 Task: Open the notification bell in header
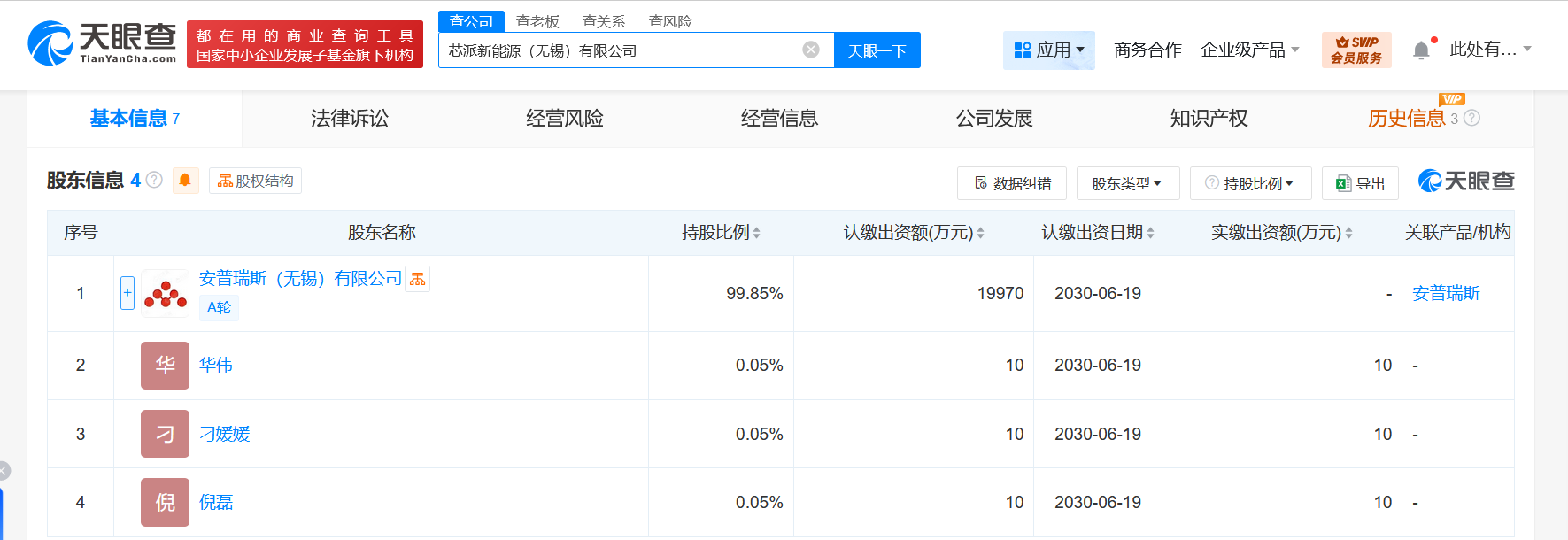pyautogui.click(x=1421, y=50)
